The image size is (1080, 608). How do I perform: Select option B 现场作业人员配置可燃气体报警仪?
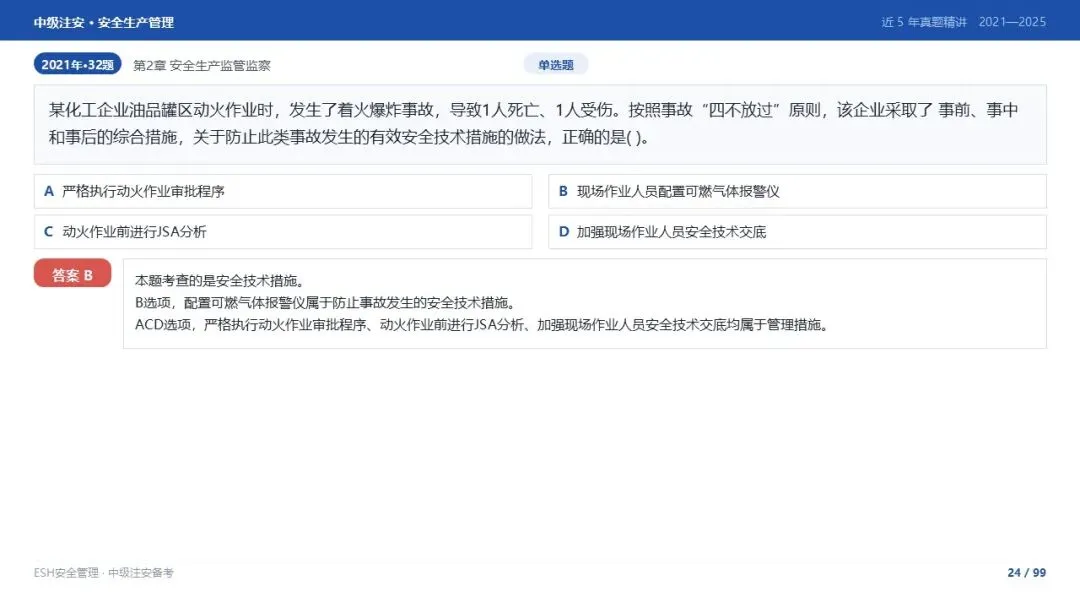[798, 191]
